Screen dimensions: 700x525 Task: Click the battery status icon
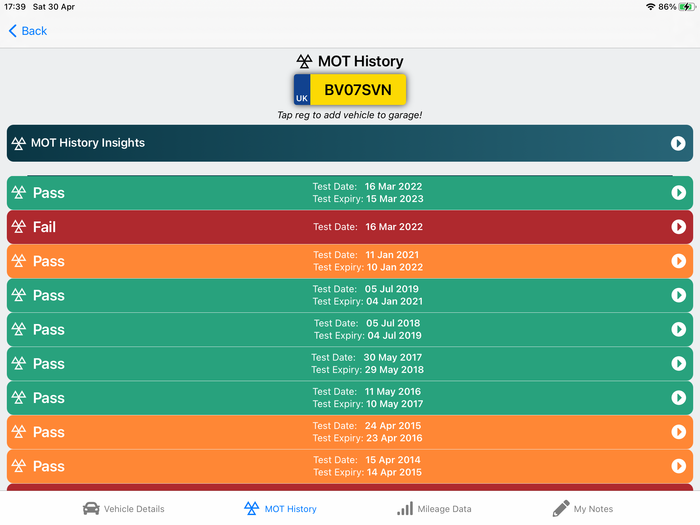point(687,7)
